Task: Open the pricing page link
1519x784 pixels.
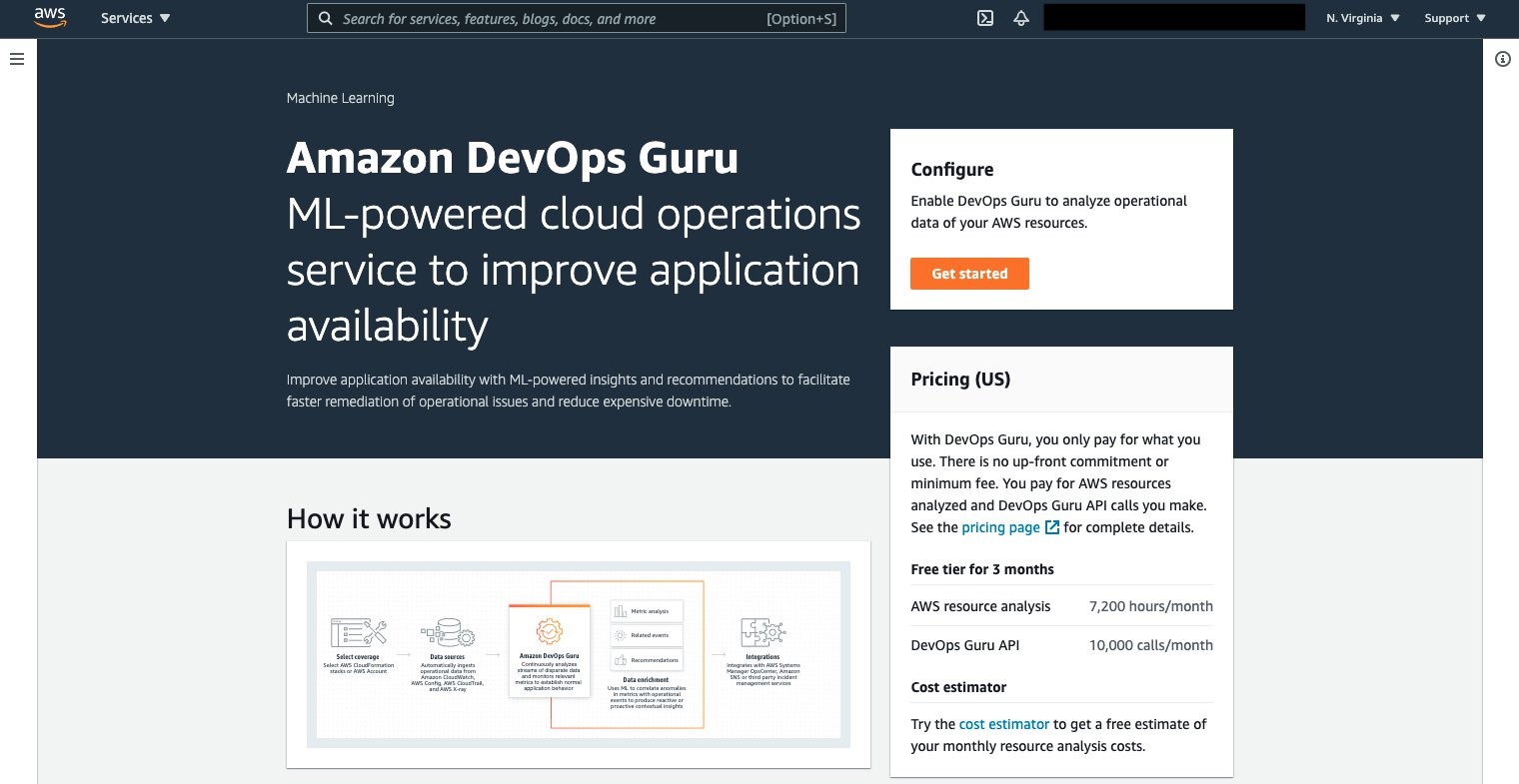Action: (x=1000, y=527)
